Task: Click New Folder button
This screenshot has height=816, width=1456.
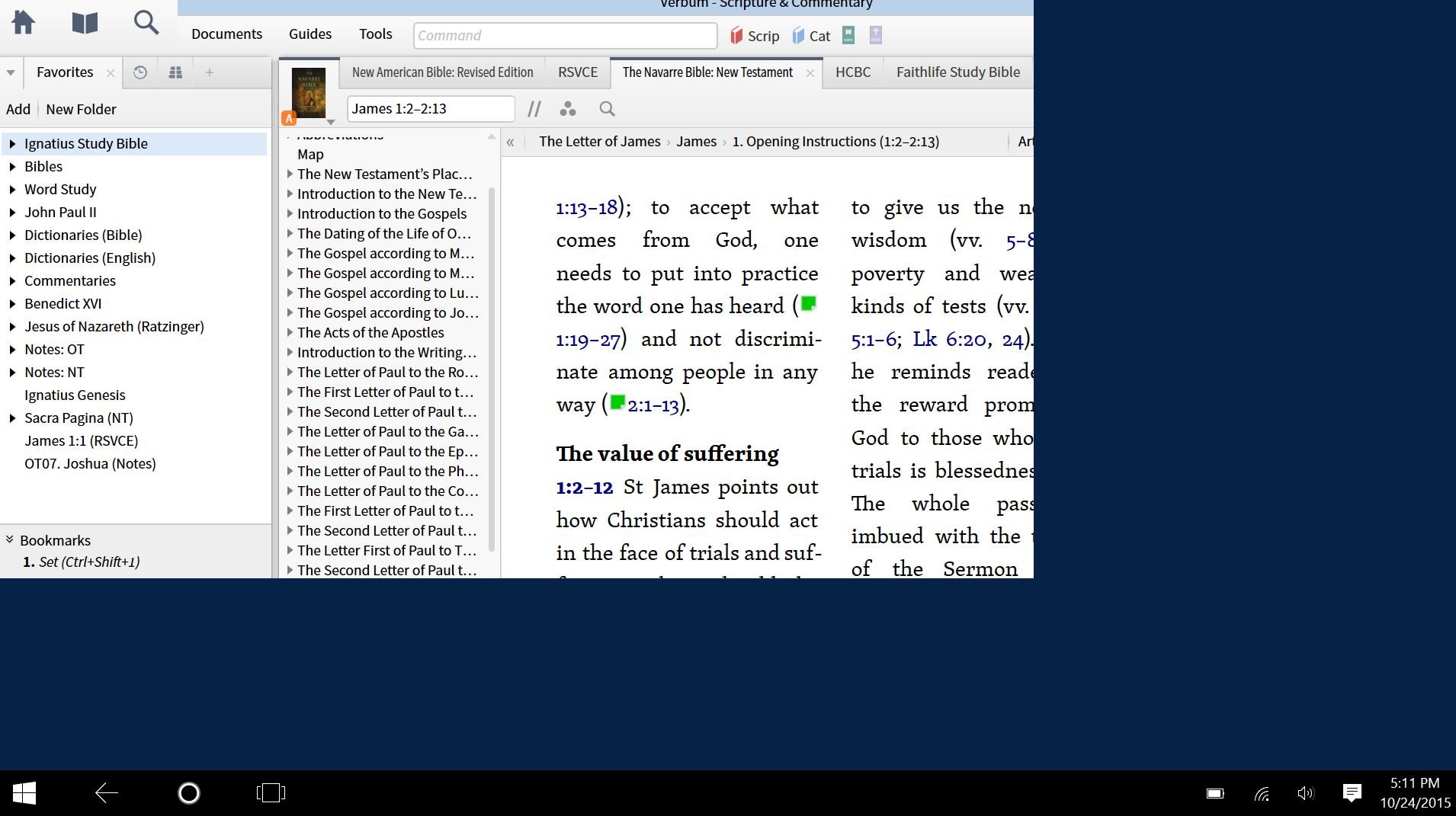Action: click(81, 109)
